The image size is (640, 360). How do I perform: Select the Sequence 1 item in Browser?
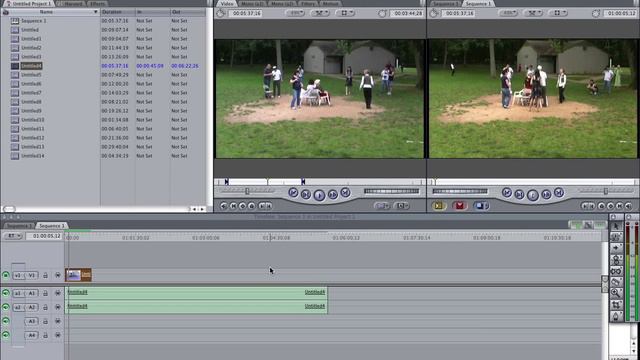(33, 21)
